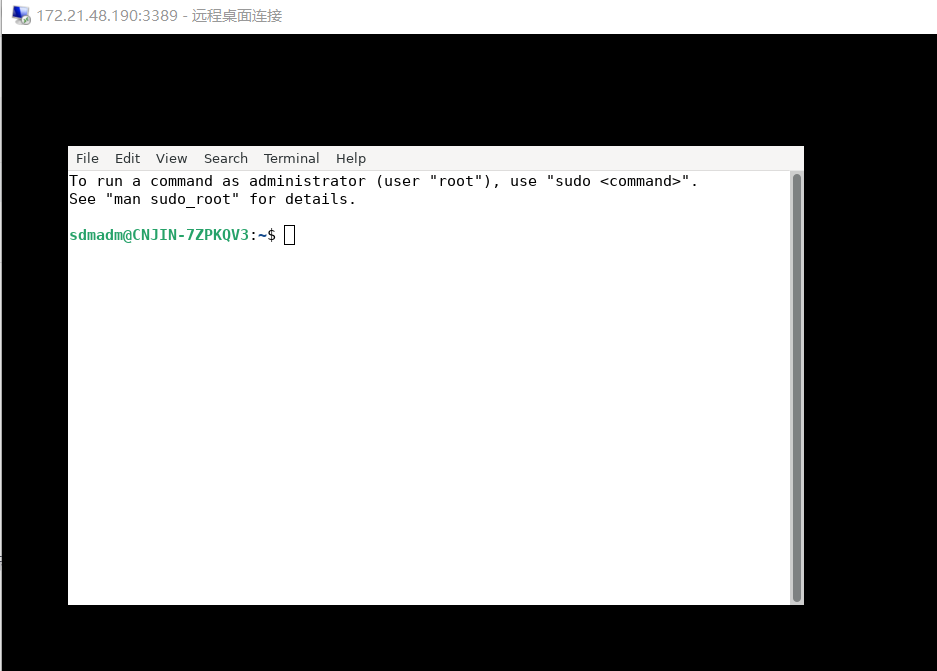Open the Edit menu

coord(127,158)
